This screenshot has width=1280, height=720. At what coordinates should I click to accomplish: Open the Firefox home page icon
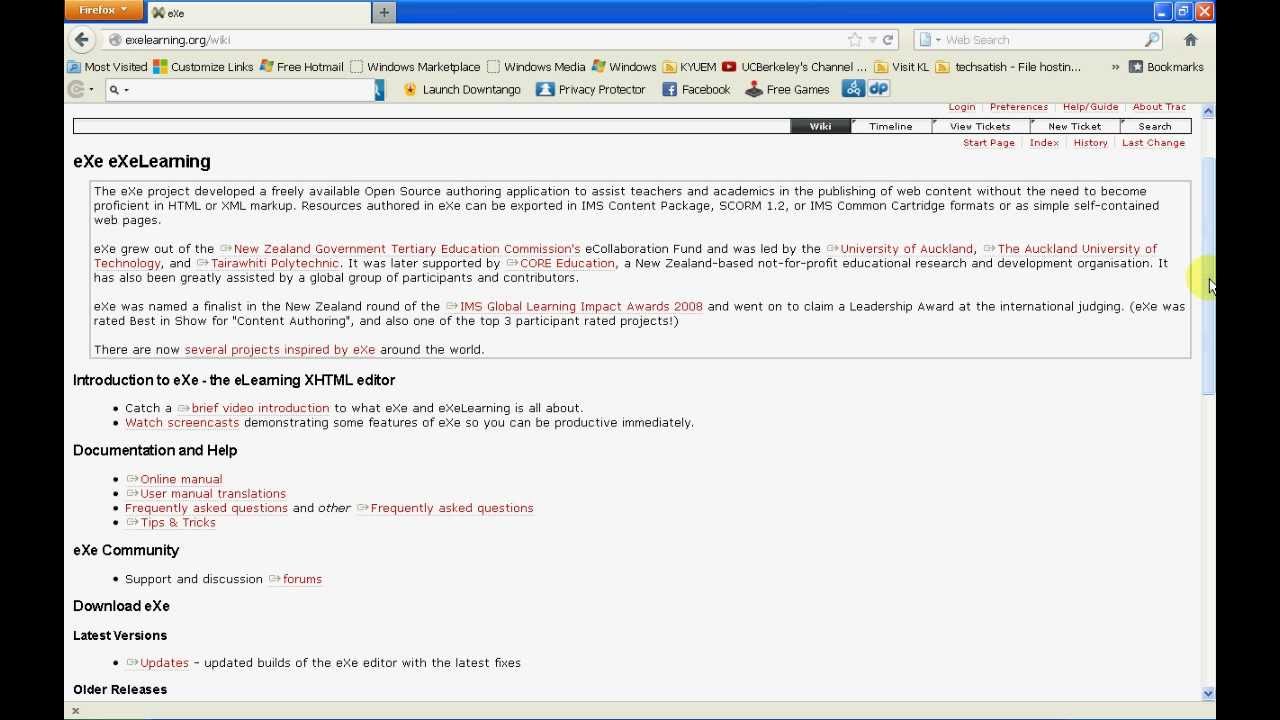point(1190,40)
